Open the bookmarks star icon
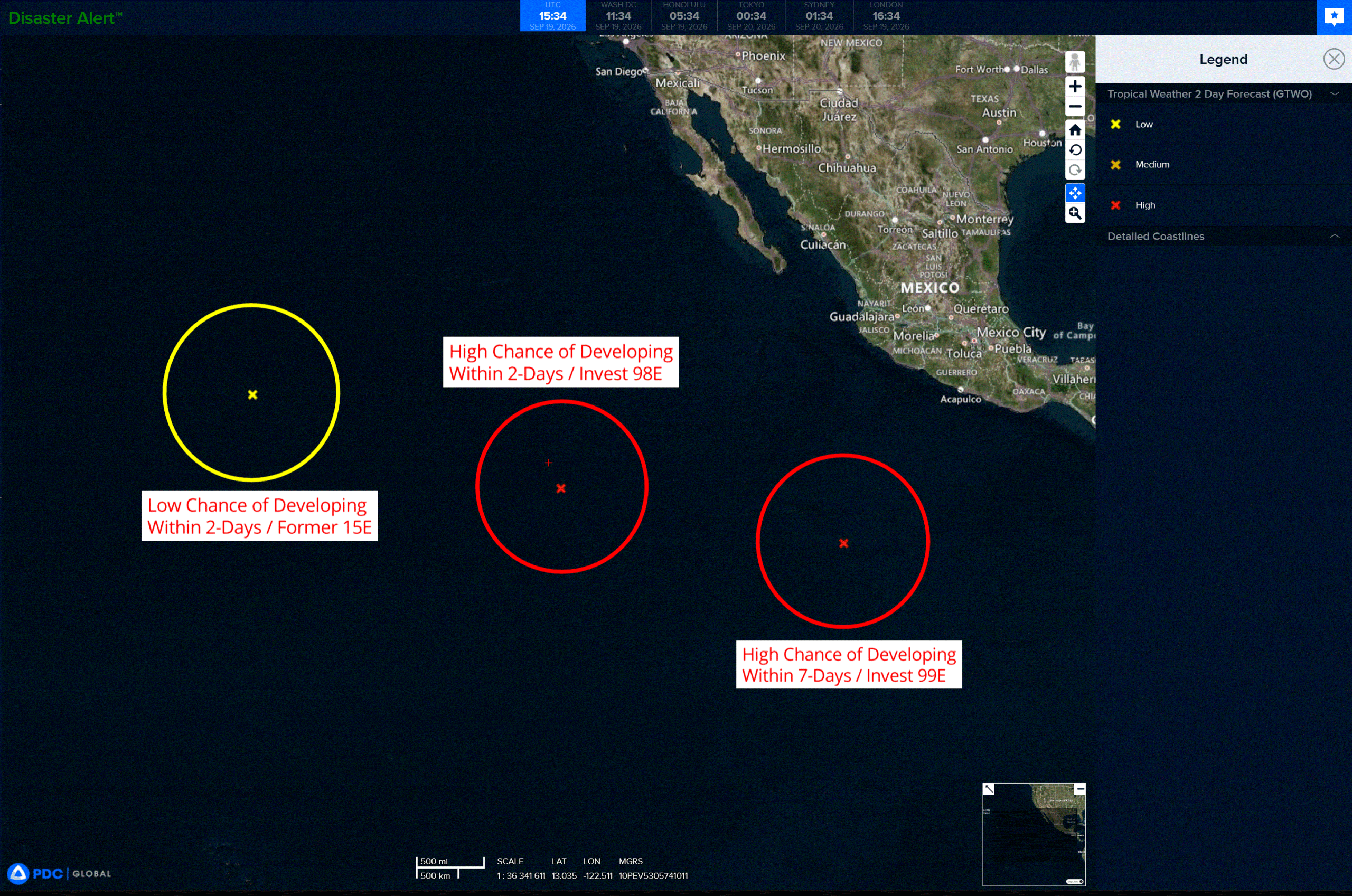Viewport: 1352px width, 896px height. pos(1334,16)
